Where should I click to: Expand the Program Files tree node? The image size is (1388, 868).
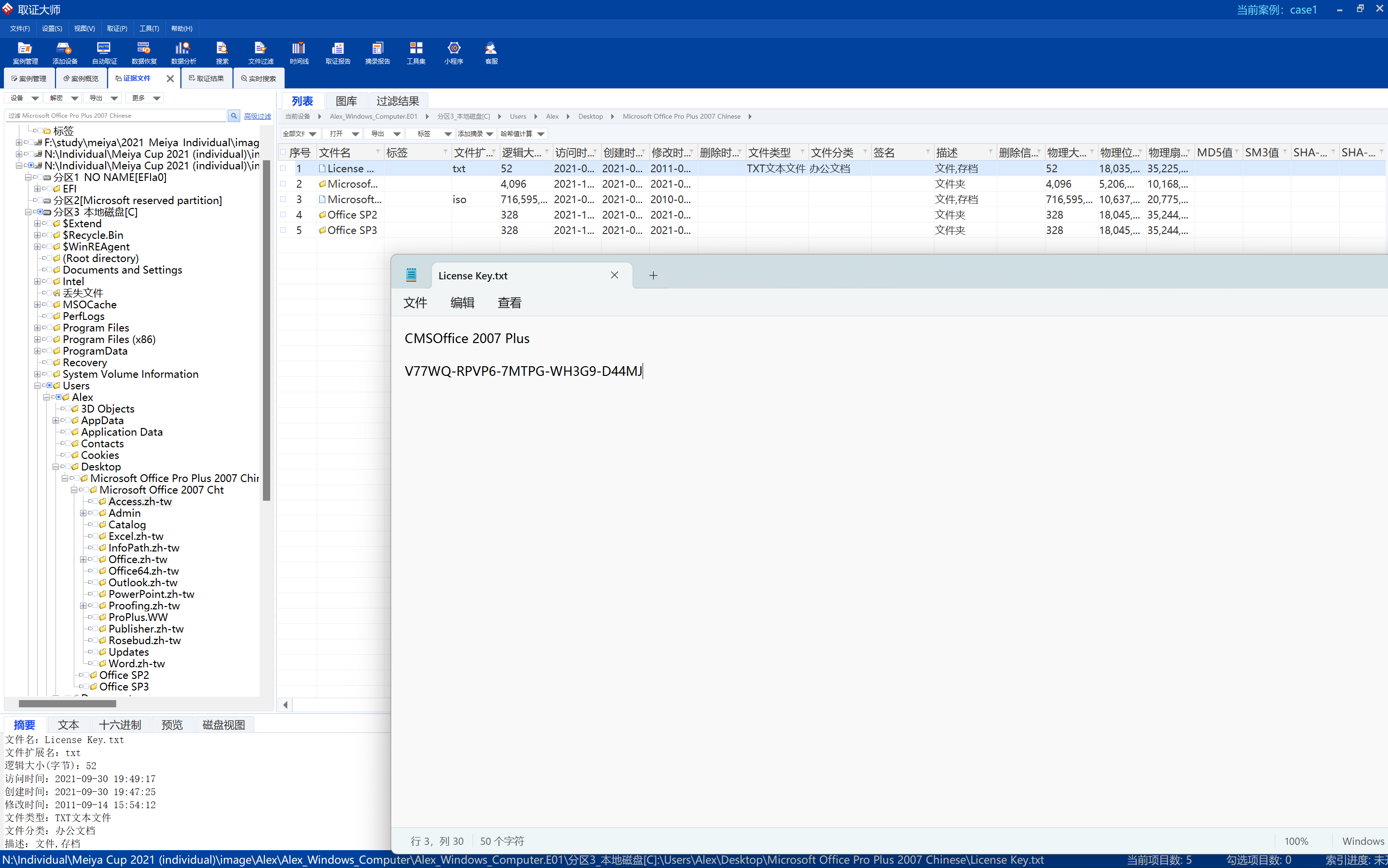coord(37,328)
